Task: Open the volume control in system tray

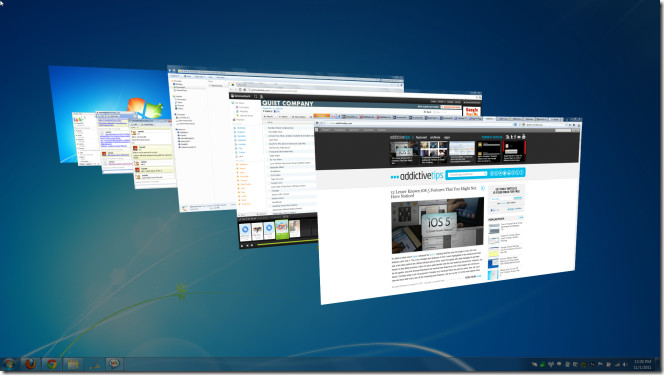Action: click(625, 364)
